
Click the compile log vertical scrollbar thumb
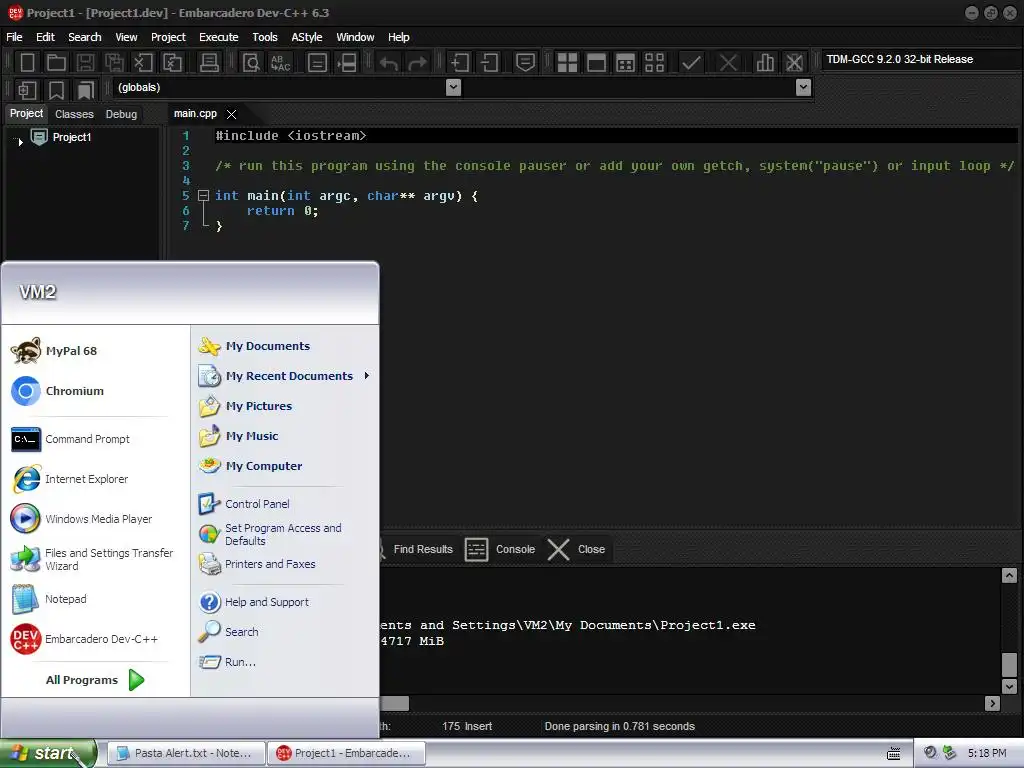coord(1009,665)
